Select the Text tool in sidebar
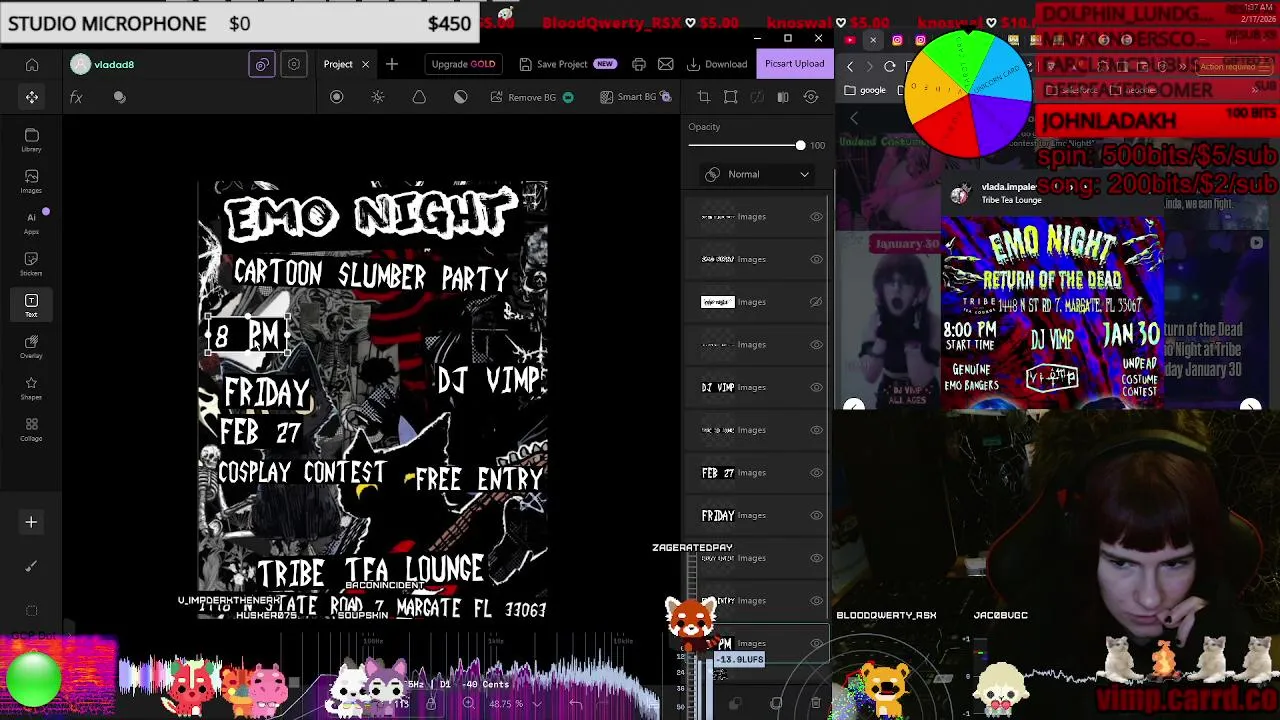Viewport: 1280px width, 720px height. [32, 305]
